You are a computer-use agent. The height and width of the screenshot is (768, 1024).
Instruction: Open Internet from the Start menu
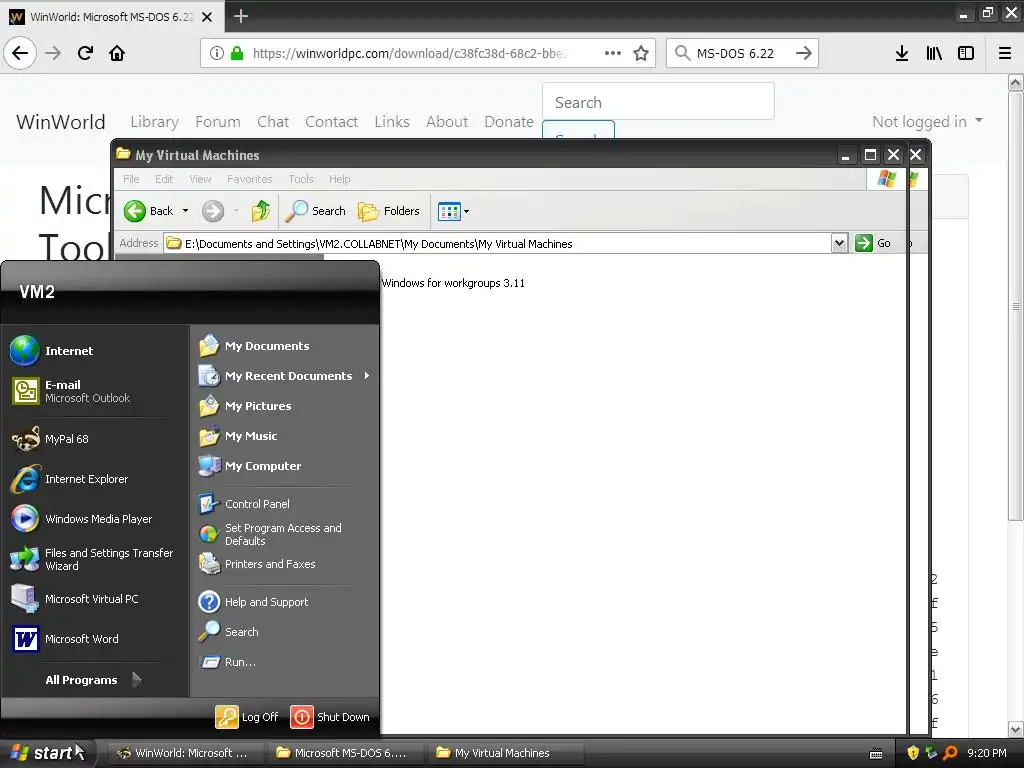(52, 351)
